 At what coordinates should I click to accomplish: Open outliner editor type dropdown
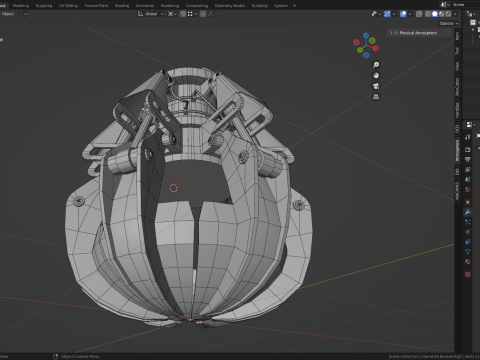tap(471, 14)
